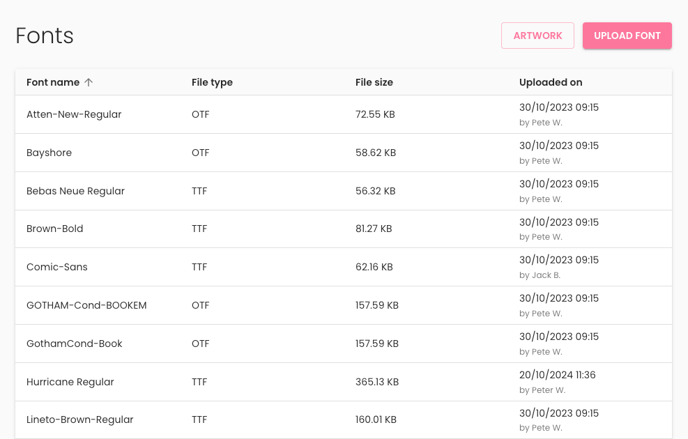Click the Fonts page heading

coord(44,36)
